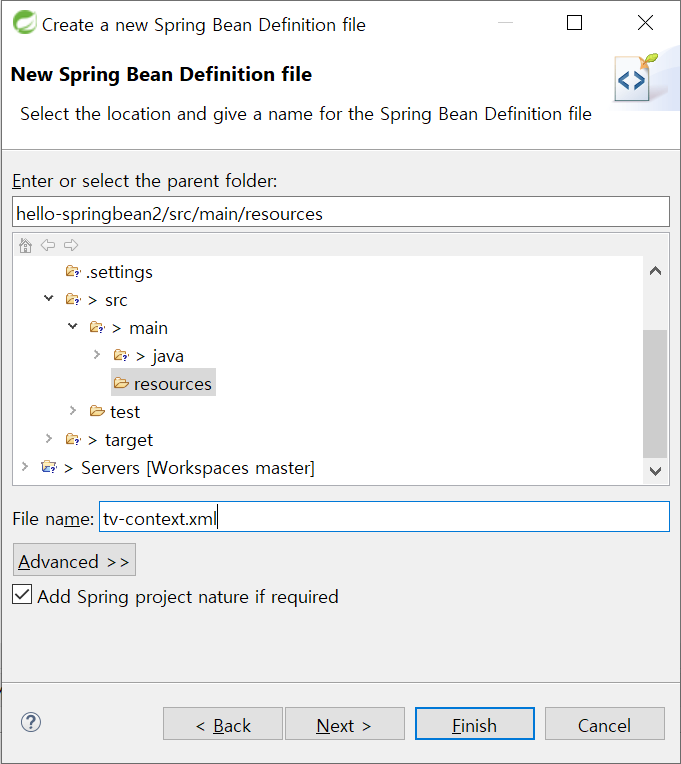Select the resources tree row label
Viewport: 681px width, 764px height.
coord(172,384)
